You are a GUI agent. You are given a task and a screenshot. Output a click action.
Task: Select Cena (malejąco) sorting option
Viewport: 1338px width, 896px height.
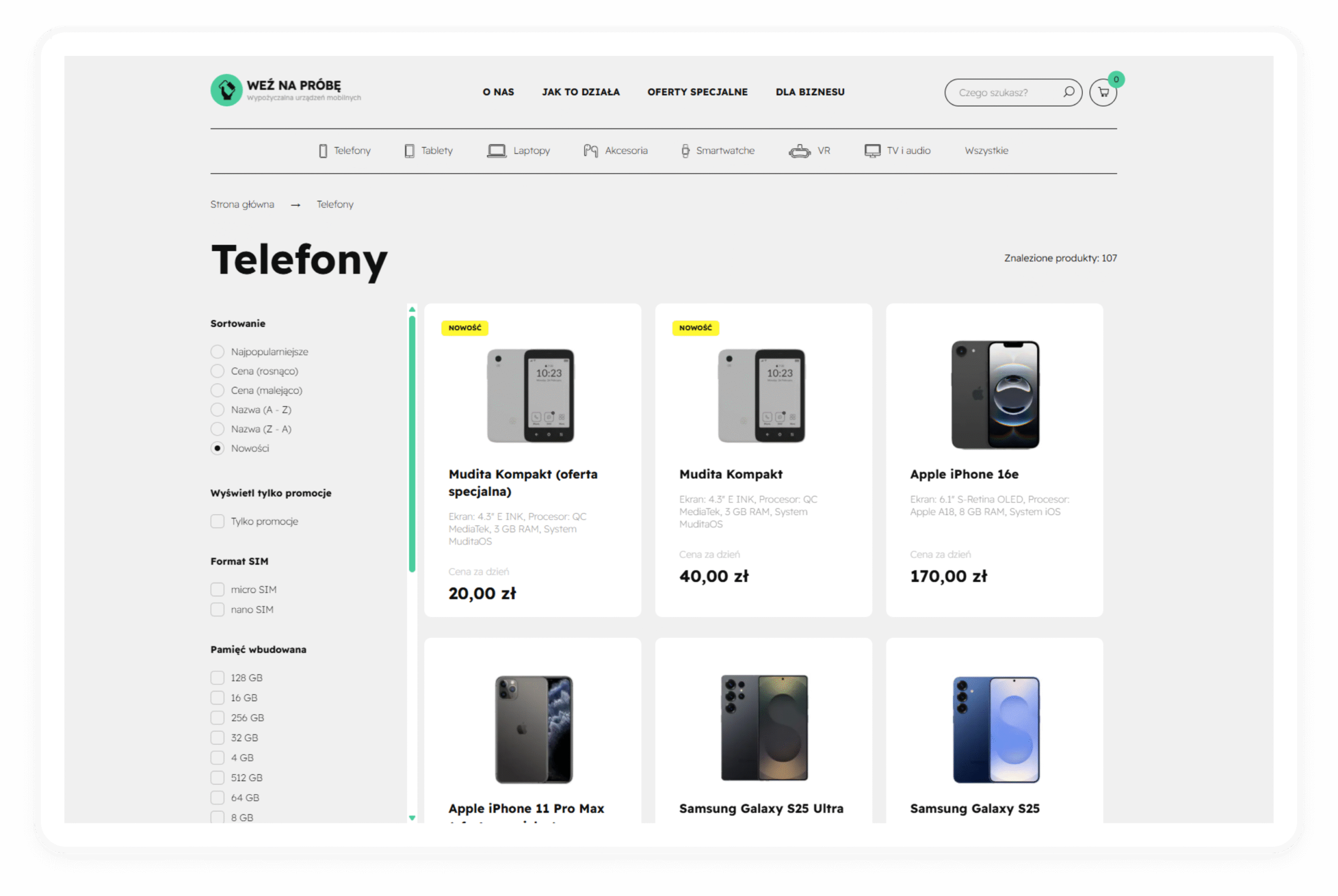[x=217, y=390]
